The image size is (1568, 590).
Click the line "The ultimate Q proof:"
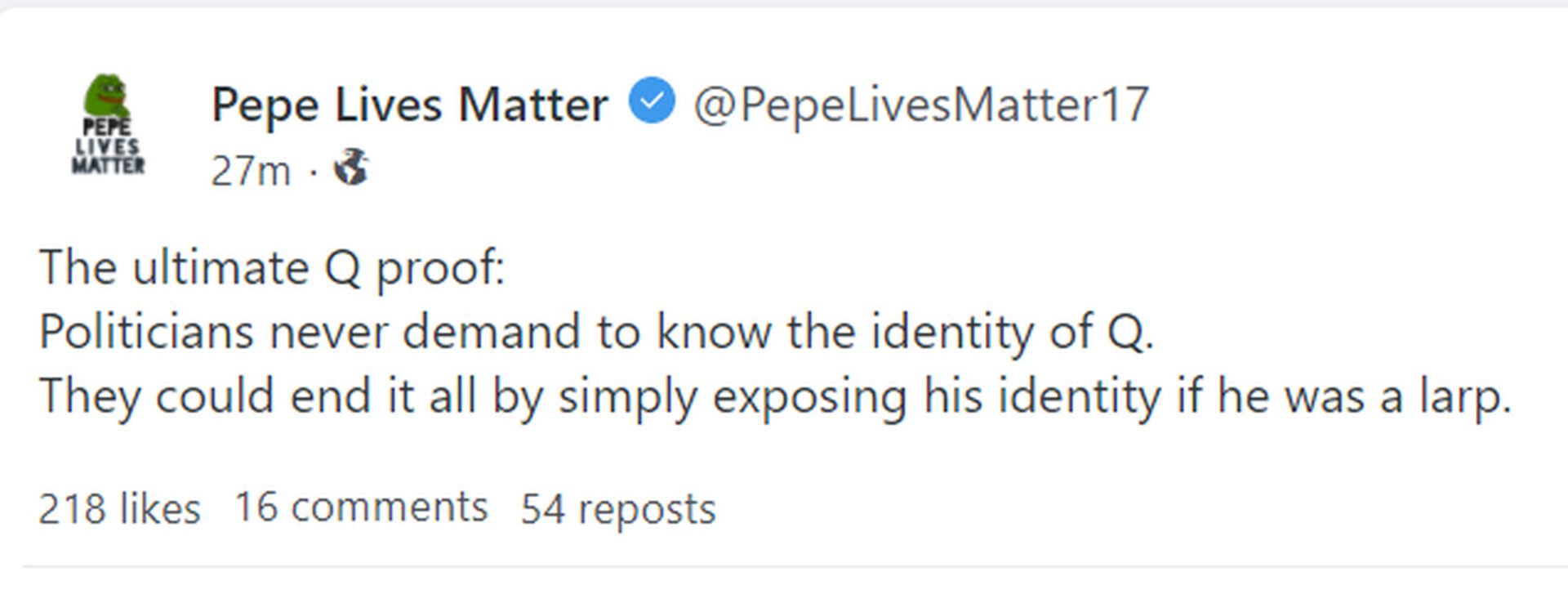tap(272, 267)
